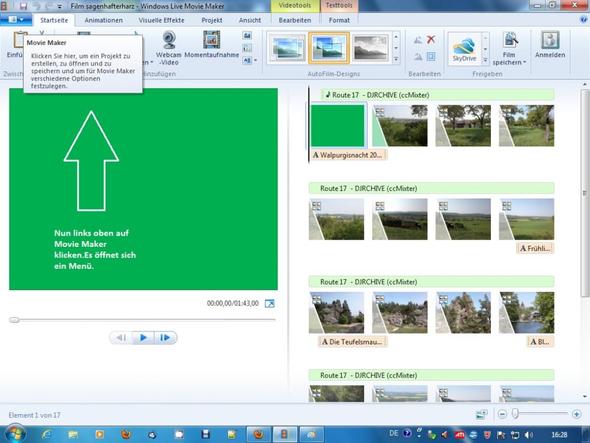Open the Visuelle Effekte tab

coord(161,20)
